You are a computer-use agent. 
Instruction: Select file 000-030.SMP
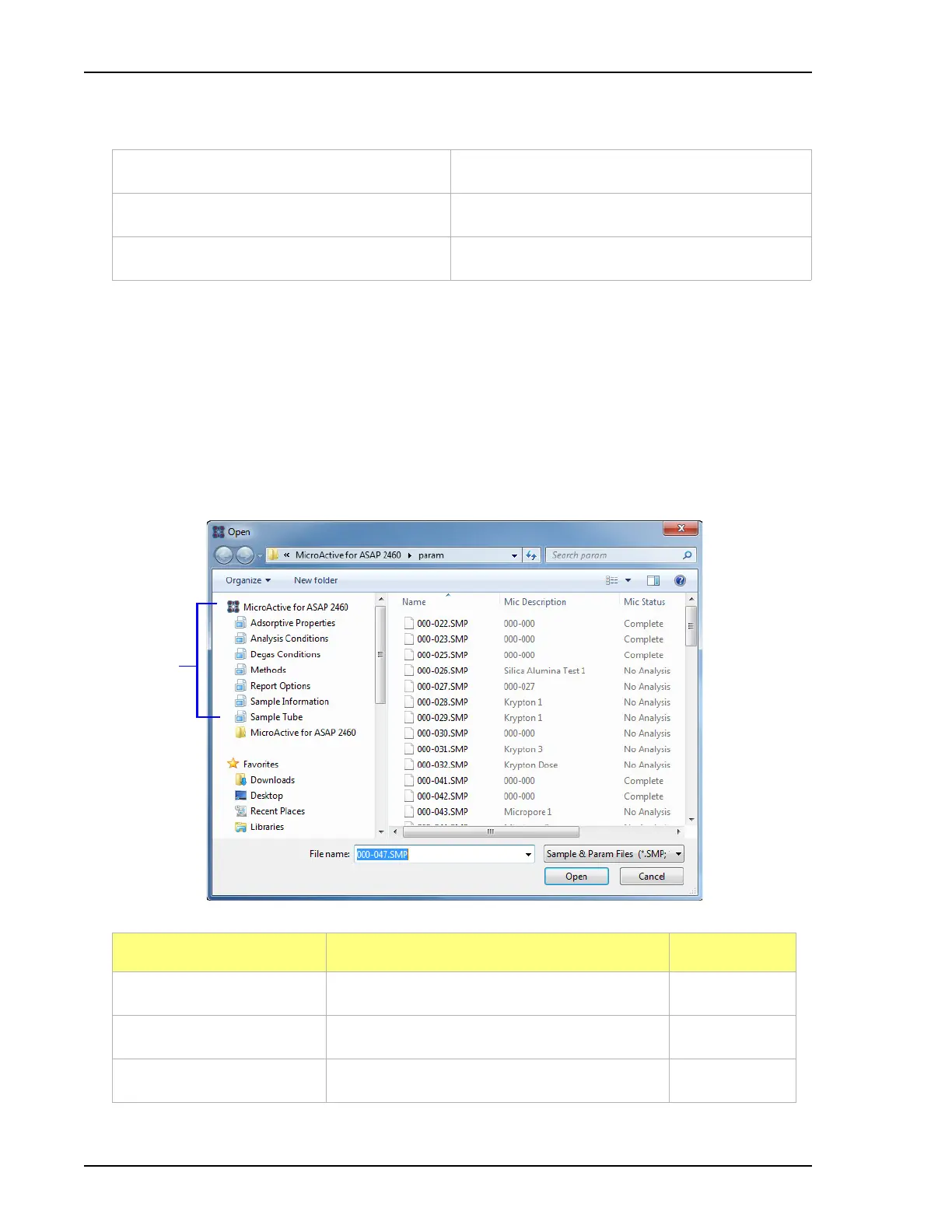coord(442,733)
